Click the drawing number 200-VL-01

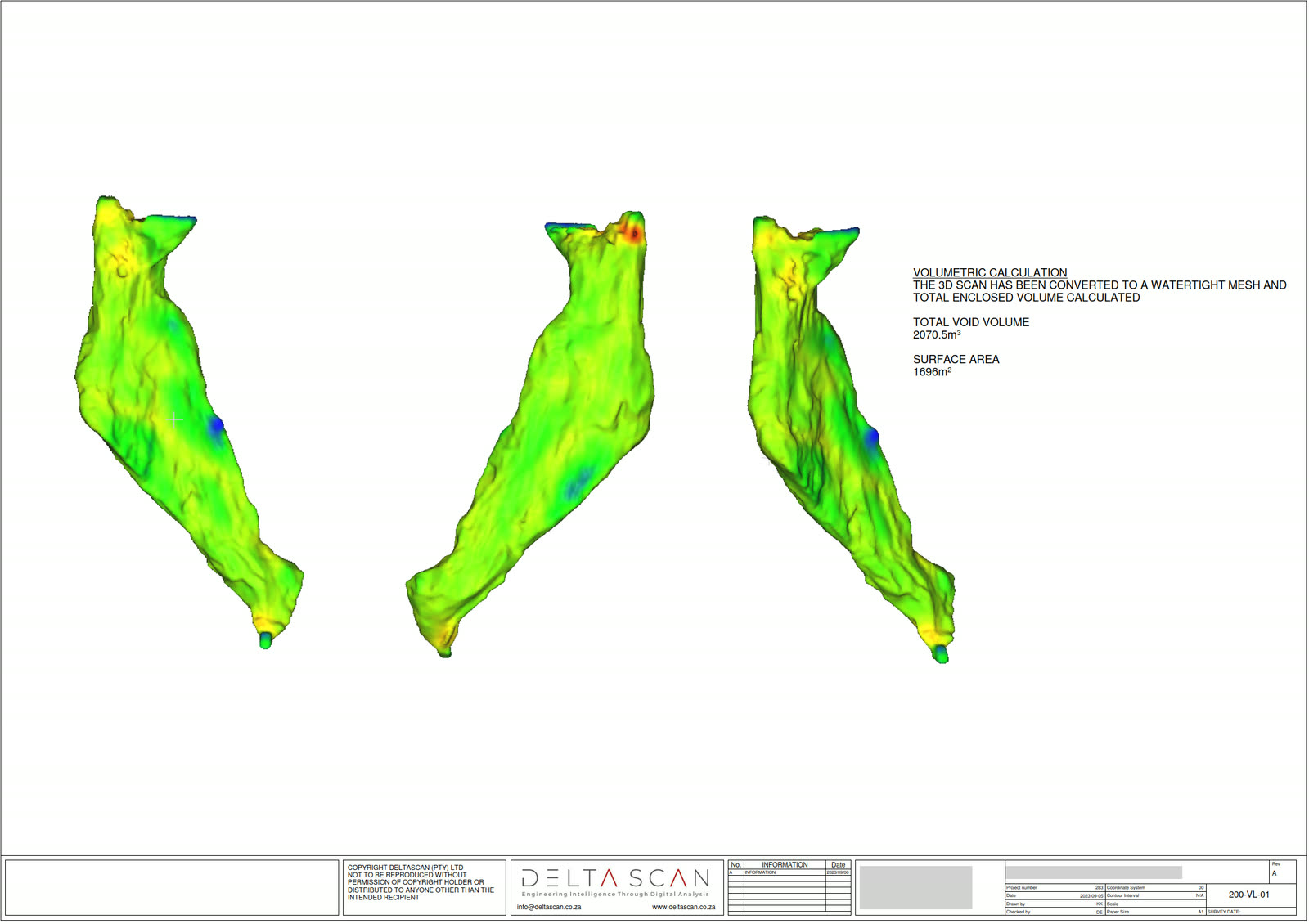point(1249,895)
